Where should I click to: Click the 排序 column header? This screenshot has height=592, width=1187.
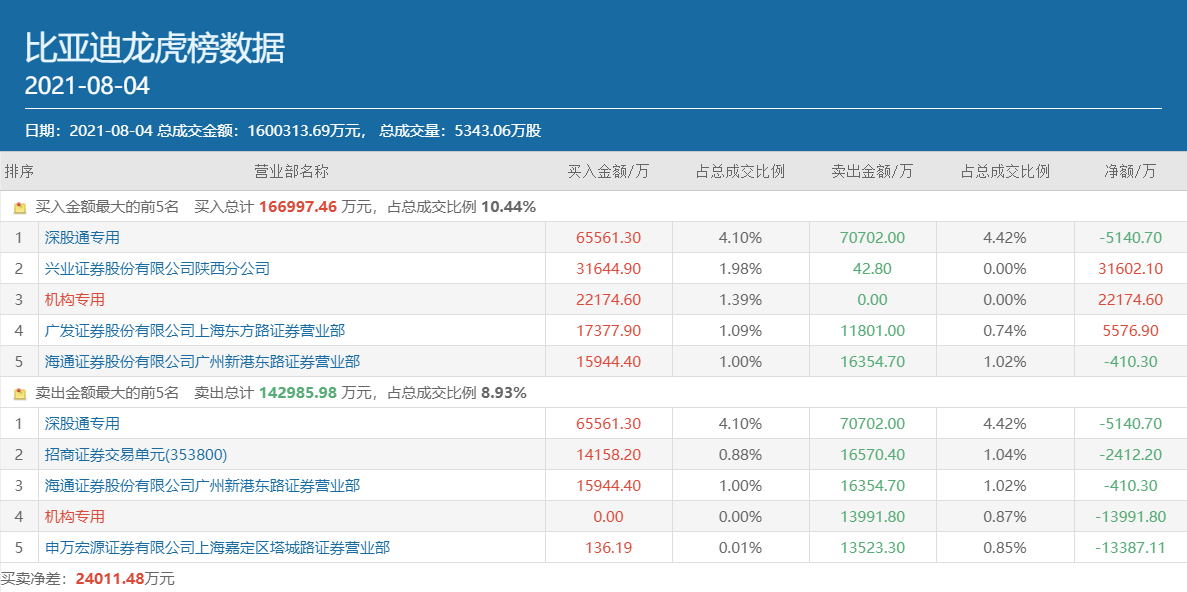coord(19,172)
